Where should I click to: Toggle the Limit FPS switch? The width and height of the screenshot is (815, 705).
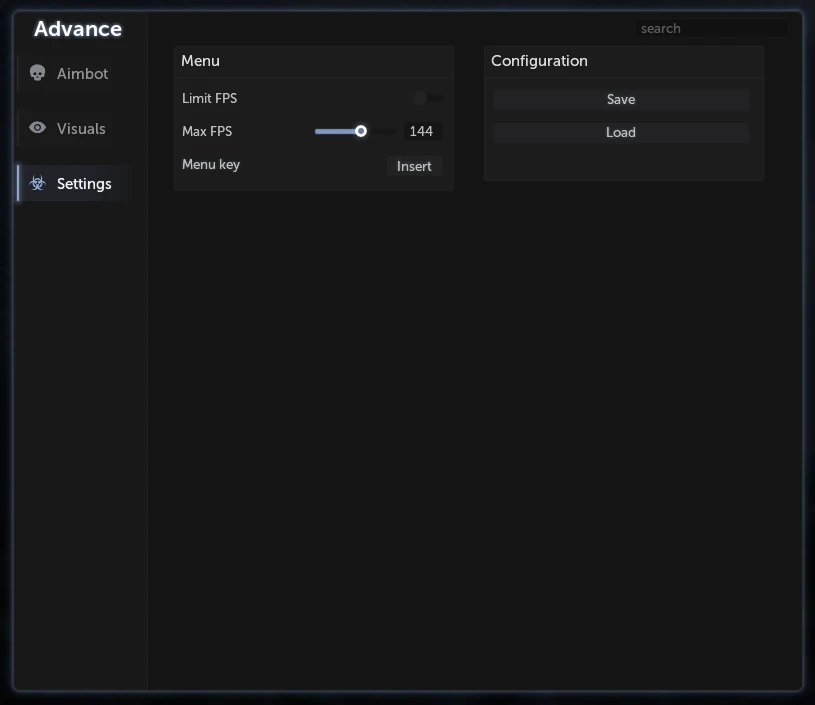click(x=427, y=98)
